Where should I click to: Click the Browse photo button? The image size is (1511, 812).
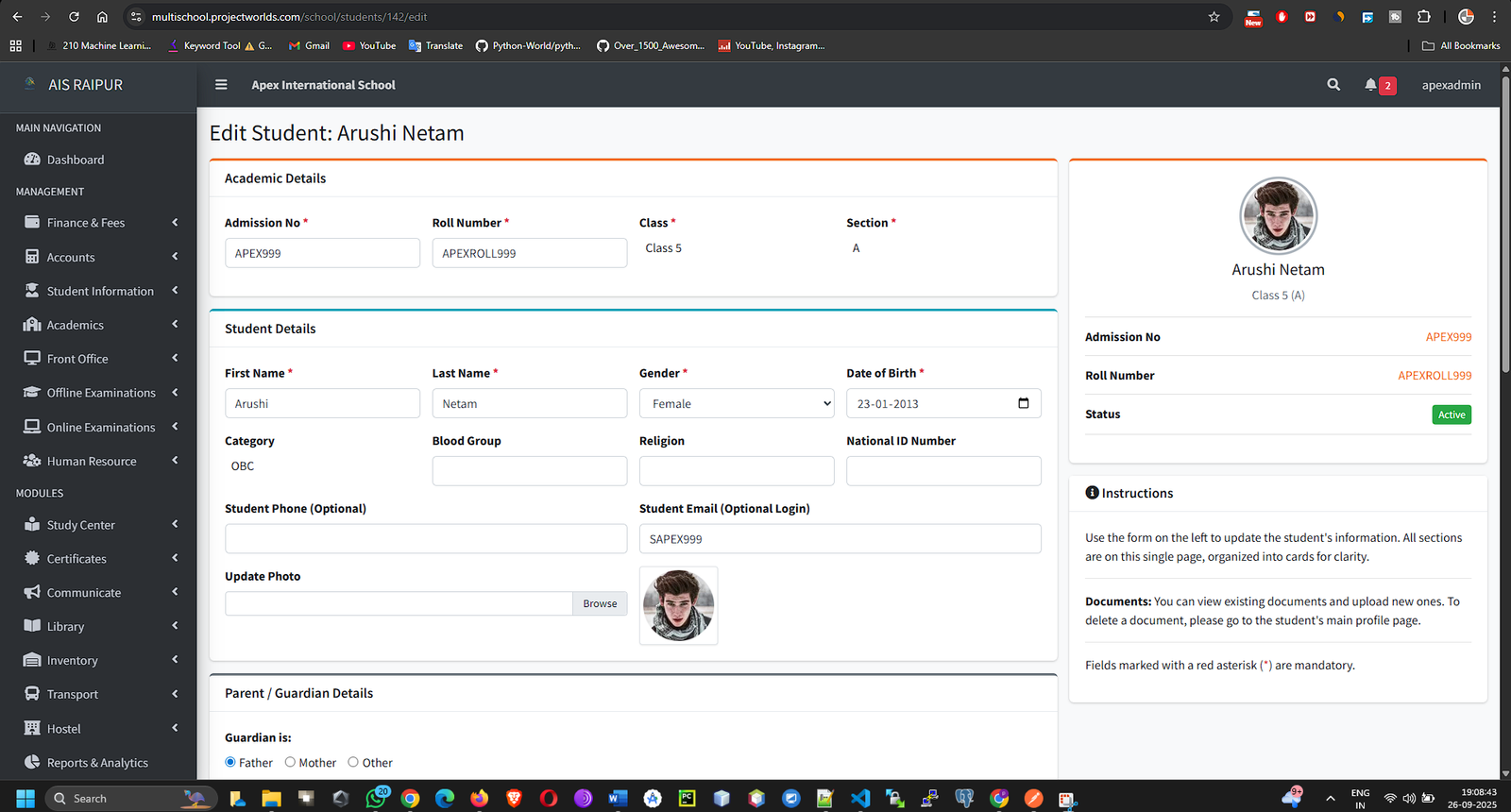(x=600, y=603)
